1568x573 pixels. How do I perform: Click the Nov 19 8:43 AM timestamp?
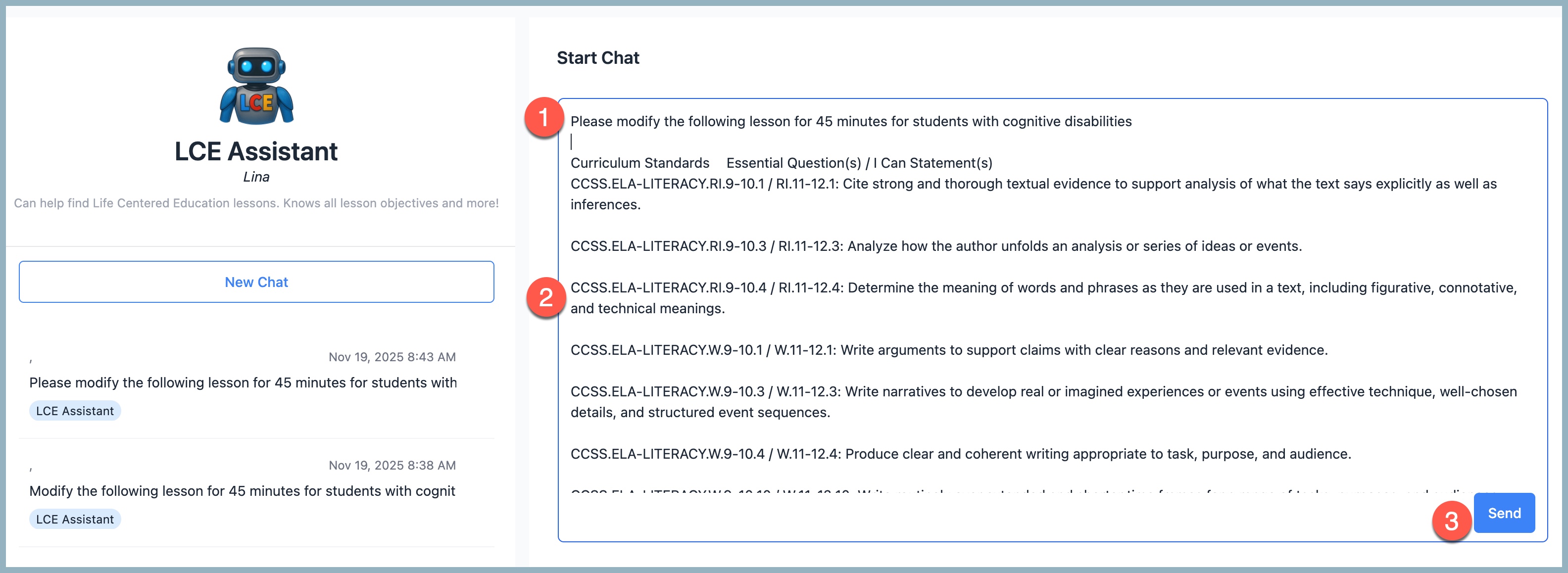tap(392, 357)
